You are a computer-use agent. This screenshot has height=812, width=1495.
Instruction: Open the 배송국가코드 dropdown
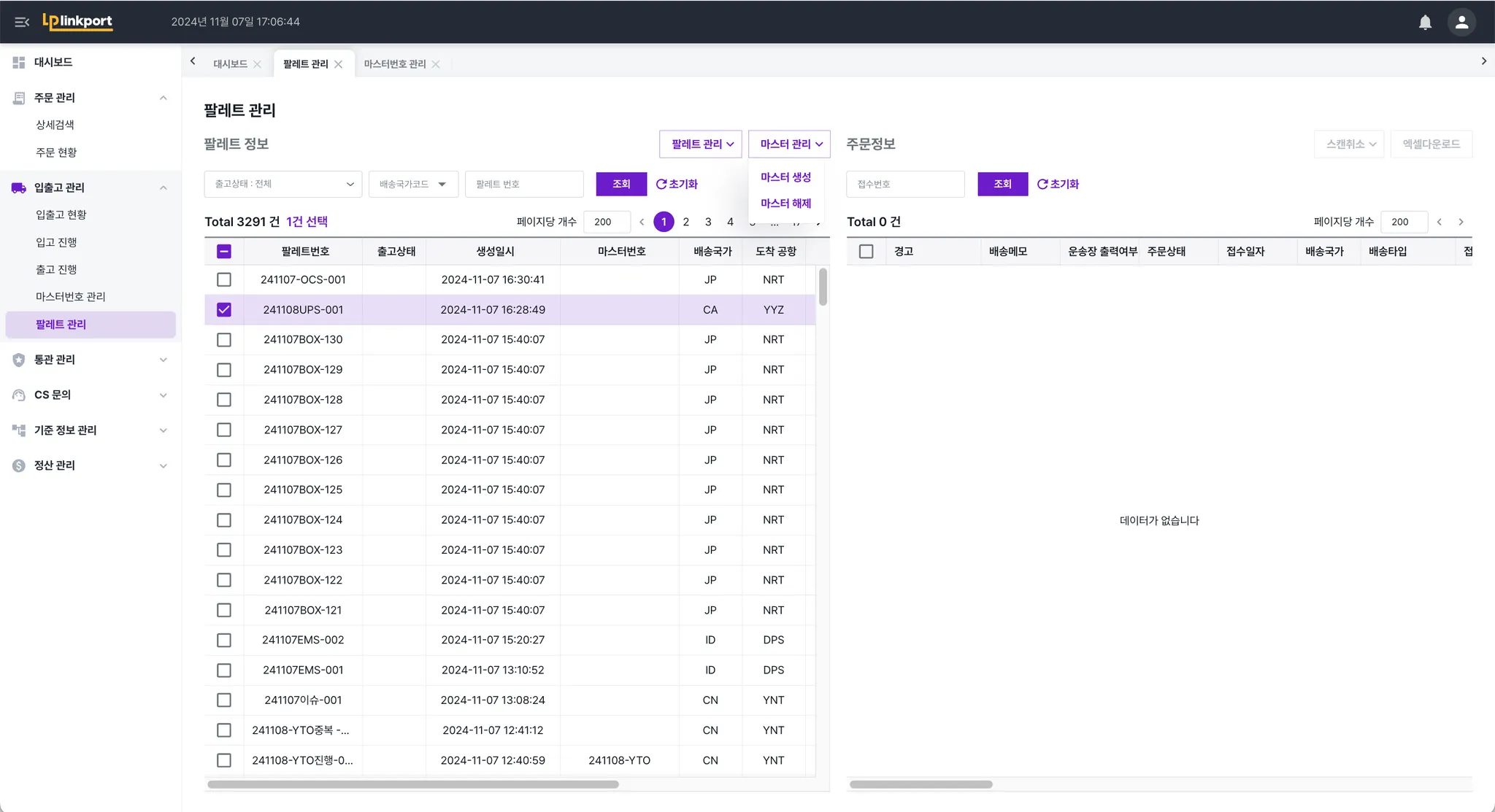413,184
